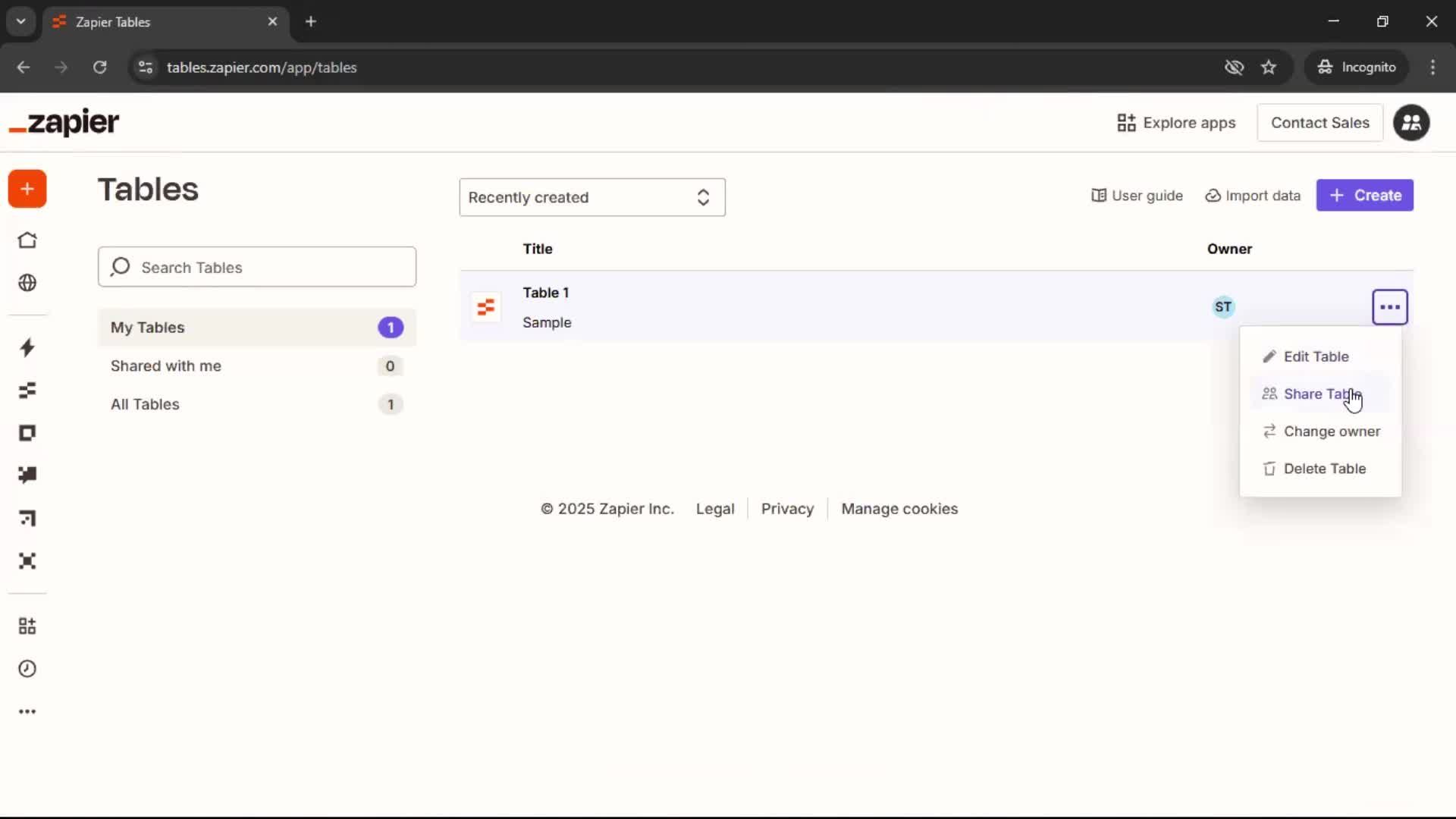Select Change owner from the context menu
This screenshot has width=1456, height=819.
[x=1320, y=431]
